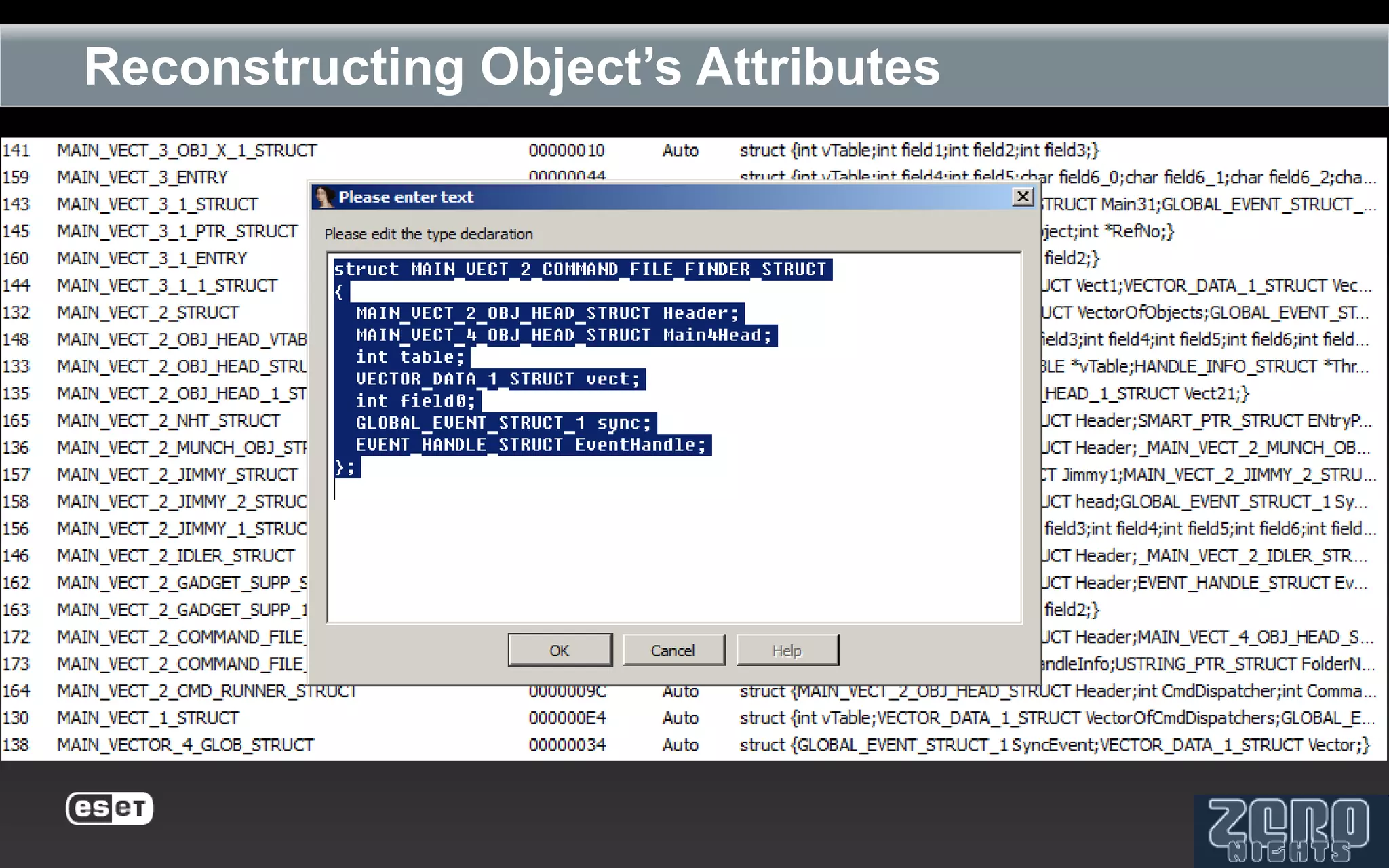Click 'Auto' in MAIN_VECT_3_OBJ_X_1_STRUCT row
1389x868 pixels.
pos(680,150)
